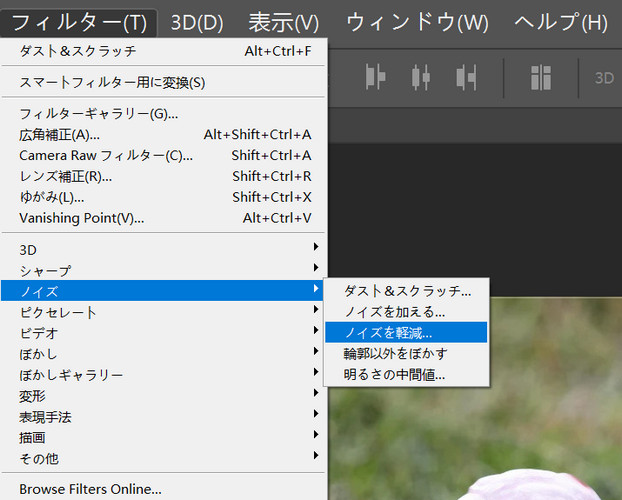Open the ウィンドウ(W) menu
Screen dimensions: 622x500
pyautogui.click(x=417, y=23)
